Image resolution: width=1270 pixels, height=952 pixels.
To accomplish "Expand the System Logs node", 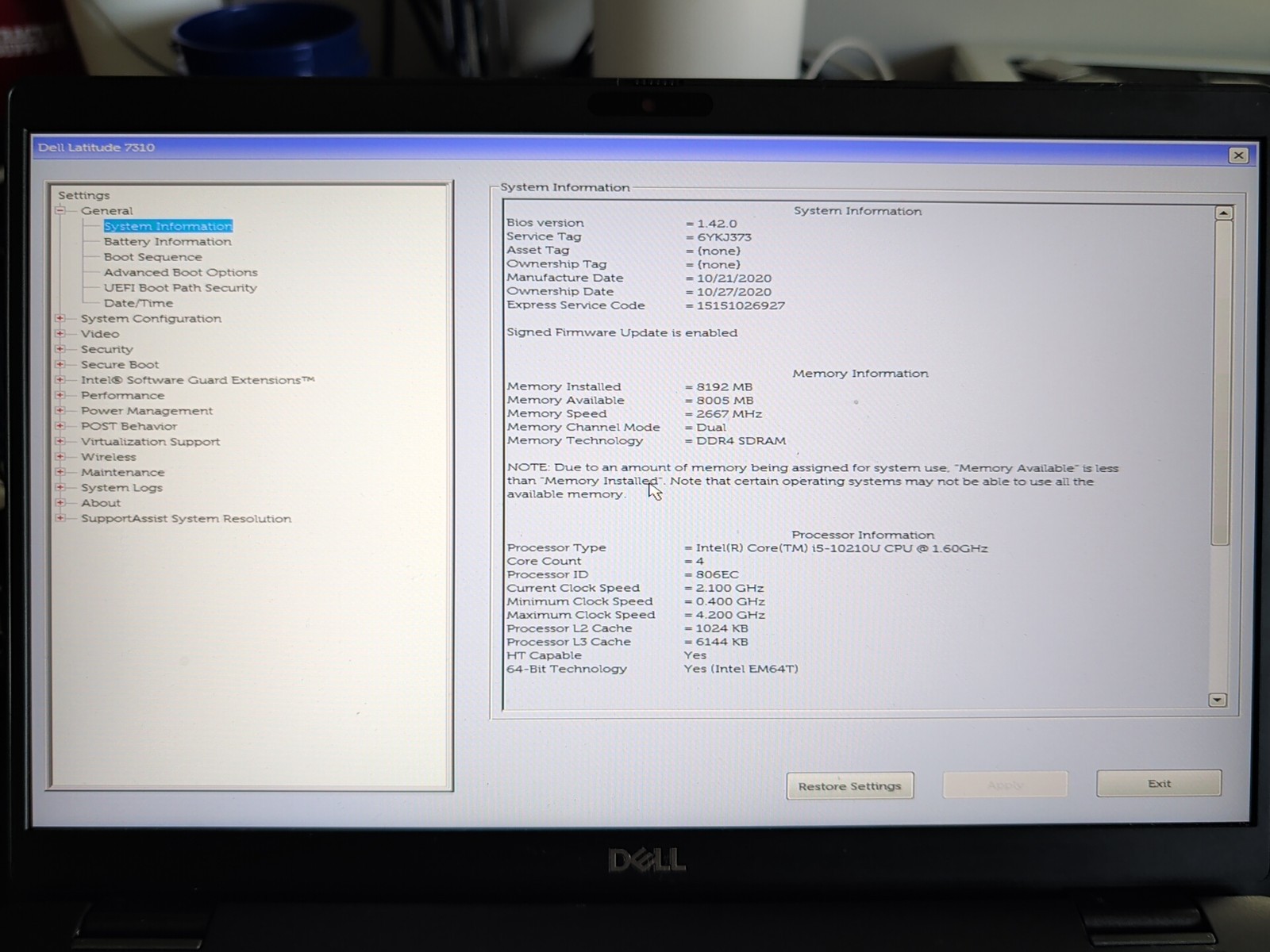I will [x=60, y=487].
